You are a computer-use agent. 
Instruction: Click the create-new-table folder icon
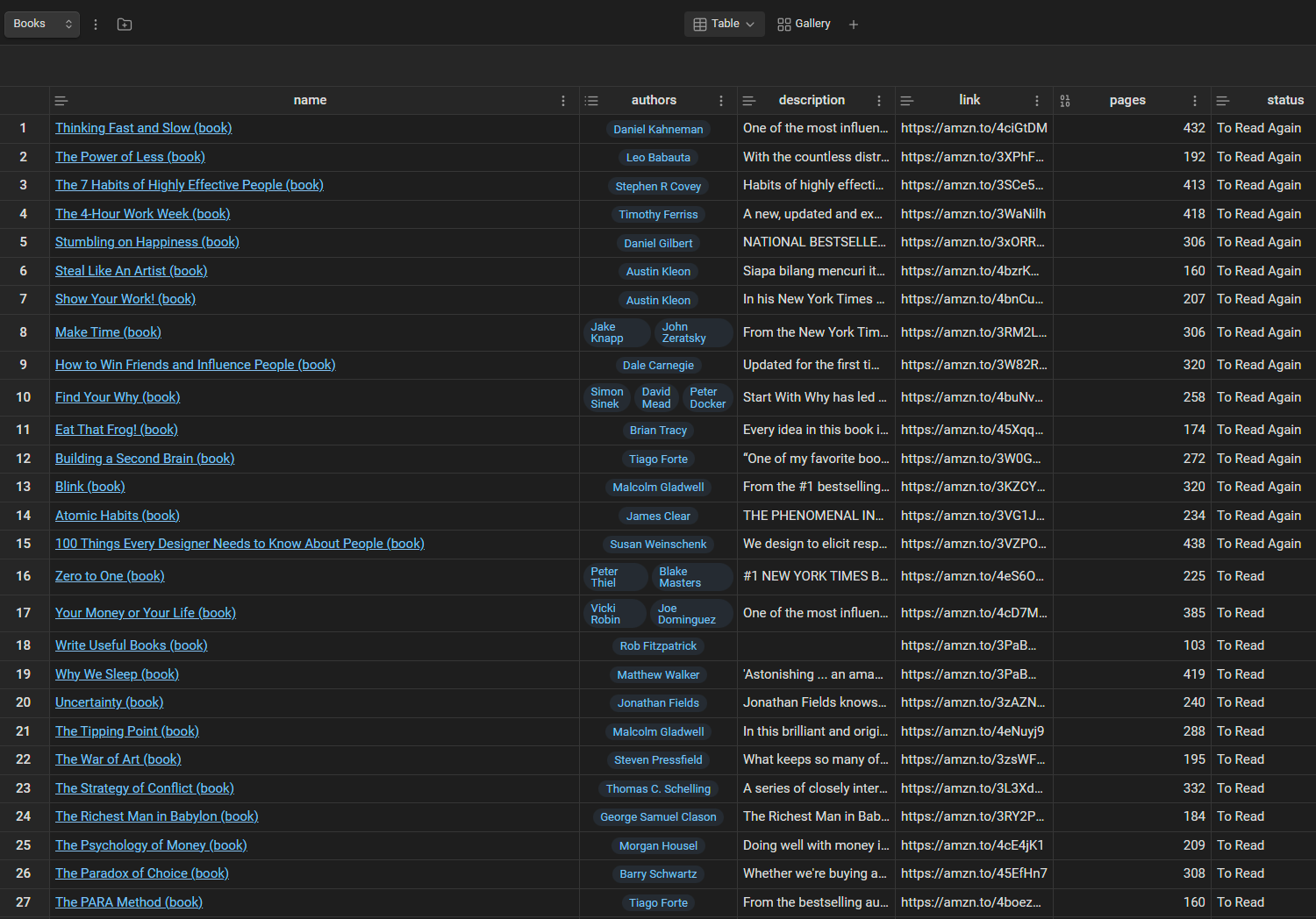point(124,24)
